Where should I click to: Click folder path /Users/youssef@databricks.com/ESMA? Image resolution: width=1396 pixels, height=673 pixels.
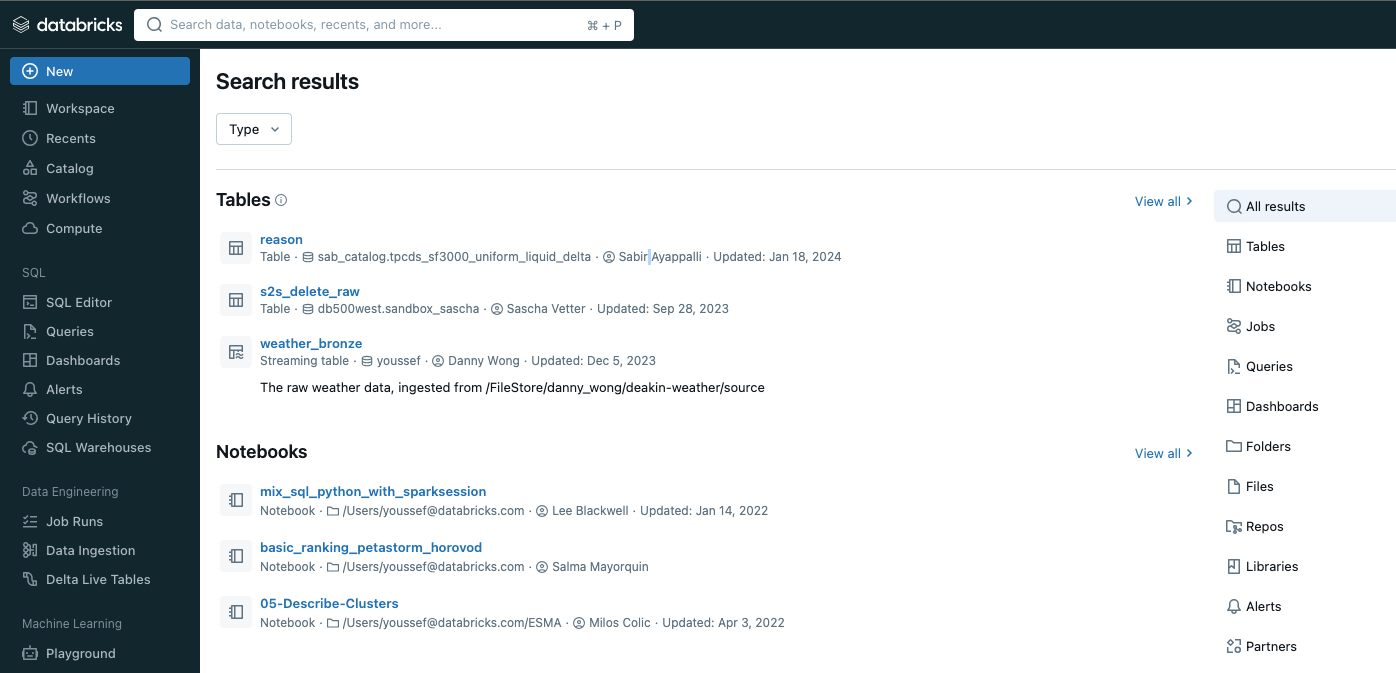451,623
